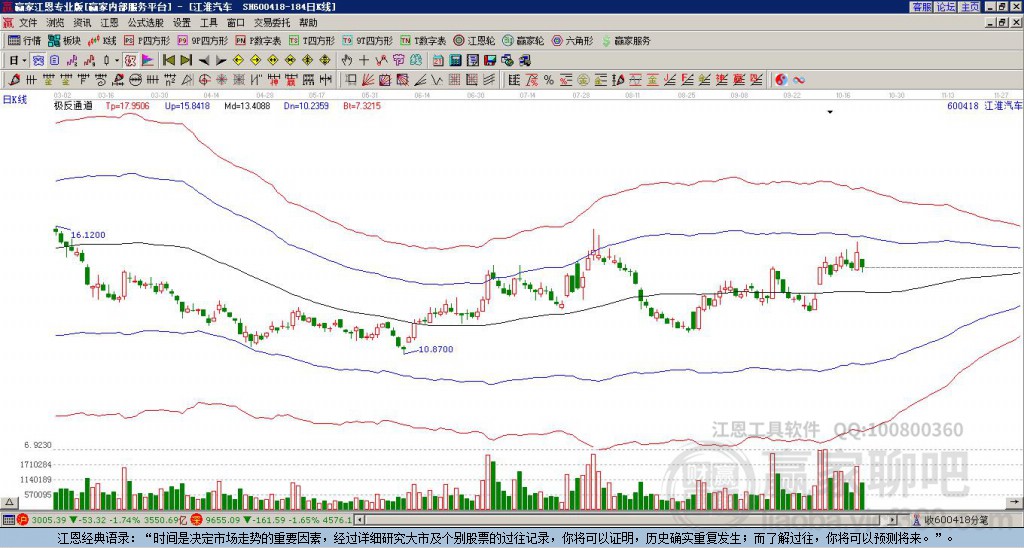This screenshot has width=1024, height=548.
Task: Open the 公式选股 menu
Action: (146, 23)
